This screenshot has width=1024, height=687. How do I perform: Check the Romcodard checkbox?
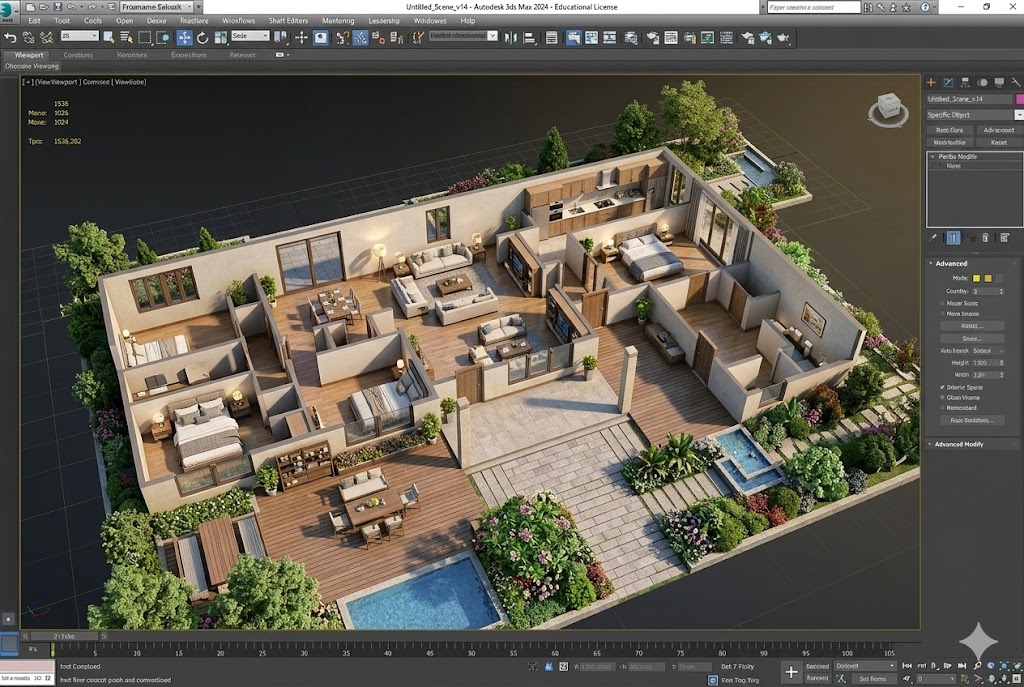pyautogui.click(x=942, y=408)
